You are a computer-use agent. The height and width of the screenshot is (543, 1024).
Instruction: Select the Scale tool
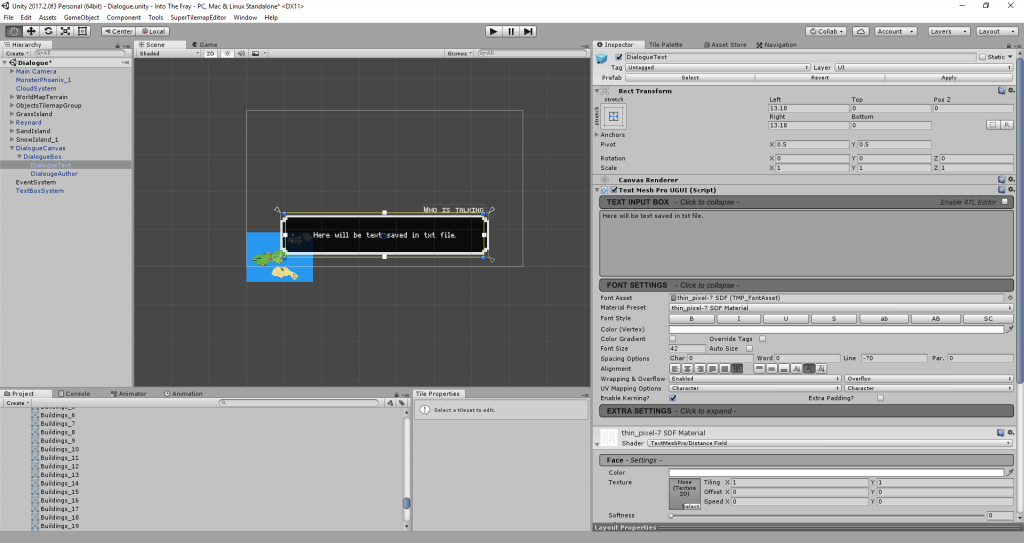[x=65, y=31]
